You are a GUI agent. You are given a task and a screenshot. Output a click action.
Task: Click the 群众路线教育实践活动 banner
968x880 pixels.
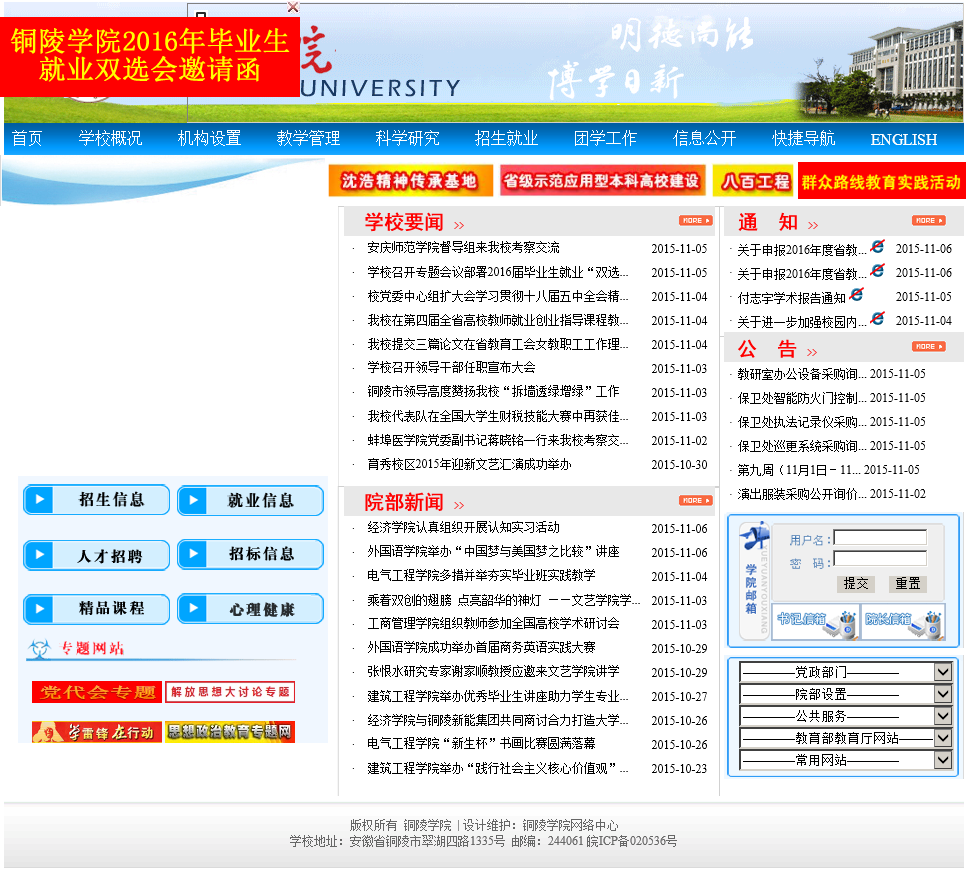(882, 181)
